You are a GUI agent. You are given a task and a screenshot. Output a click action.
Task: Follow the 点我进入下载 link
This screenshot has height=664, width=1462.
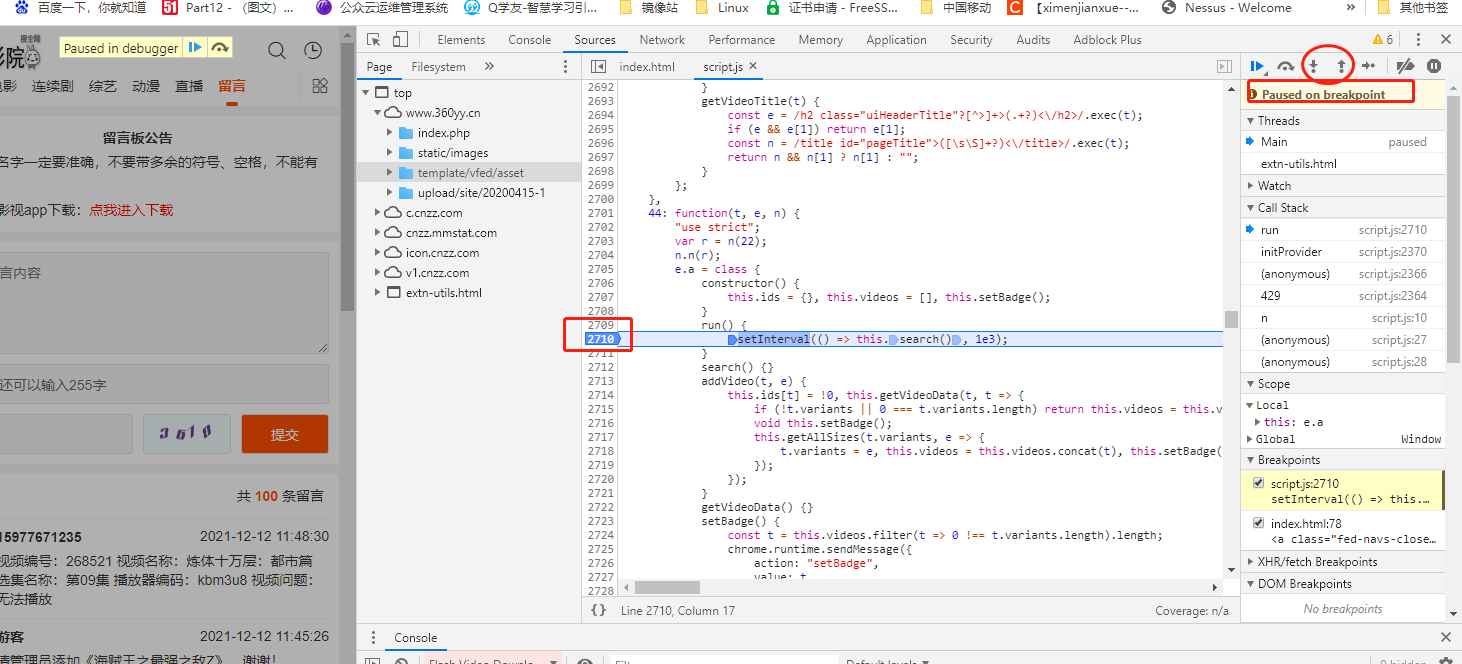click(131, 210)
